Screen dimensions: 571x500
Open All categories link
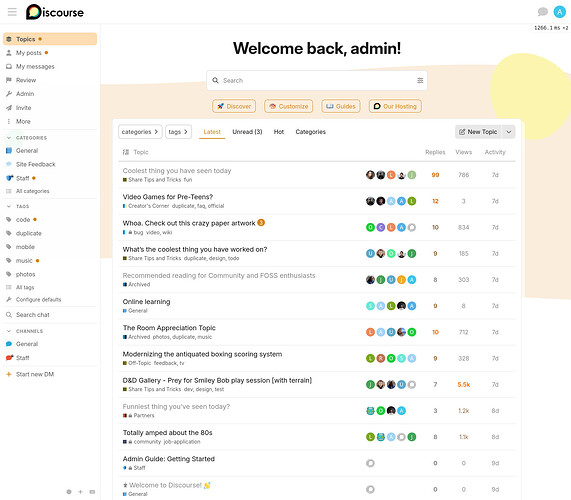point(50,191)
